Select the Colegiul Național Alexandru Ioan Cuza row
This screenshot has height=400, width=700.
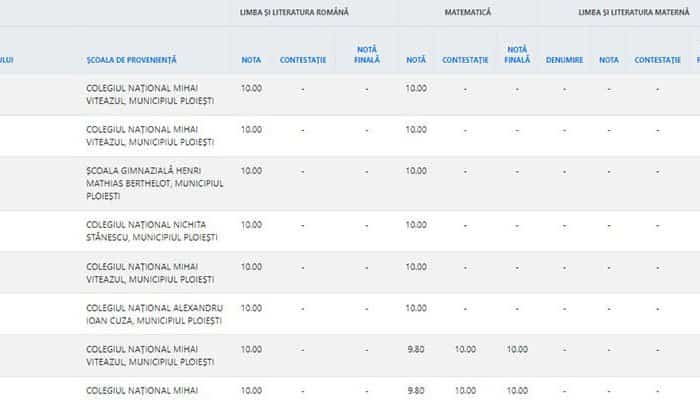pos(155,314)
